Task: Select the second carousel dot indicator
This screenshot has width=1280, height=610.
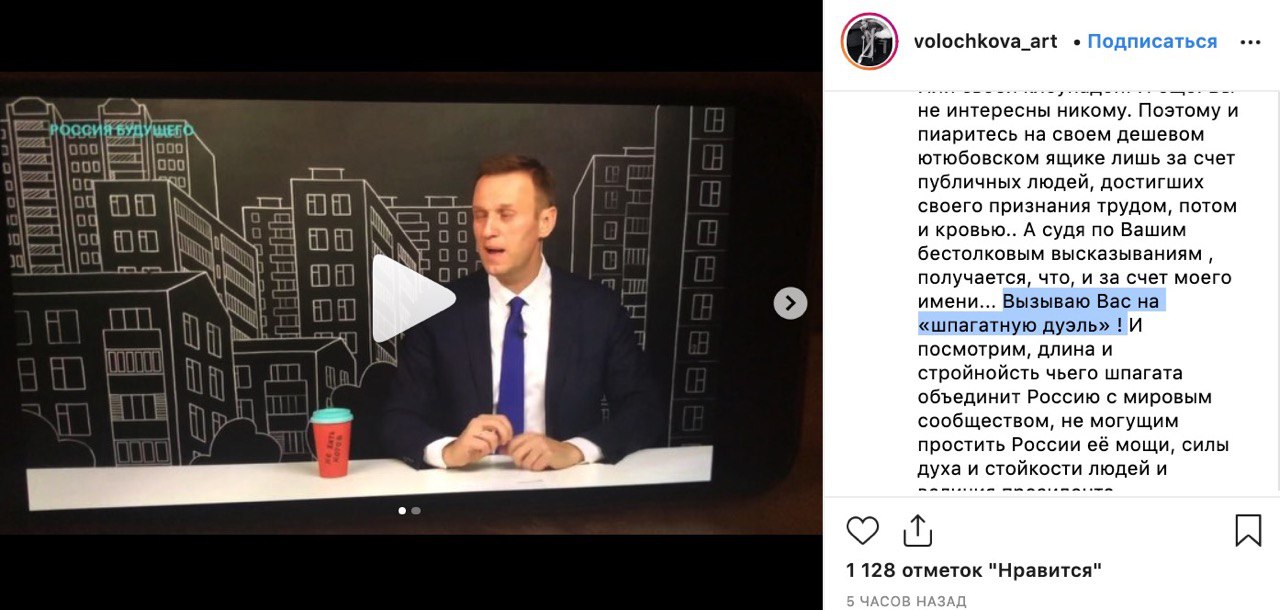Action: point(416,510)
